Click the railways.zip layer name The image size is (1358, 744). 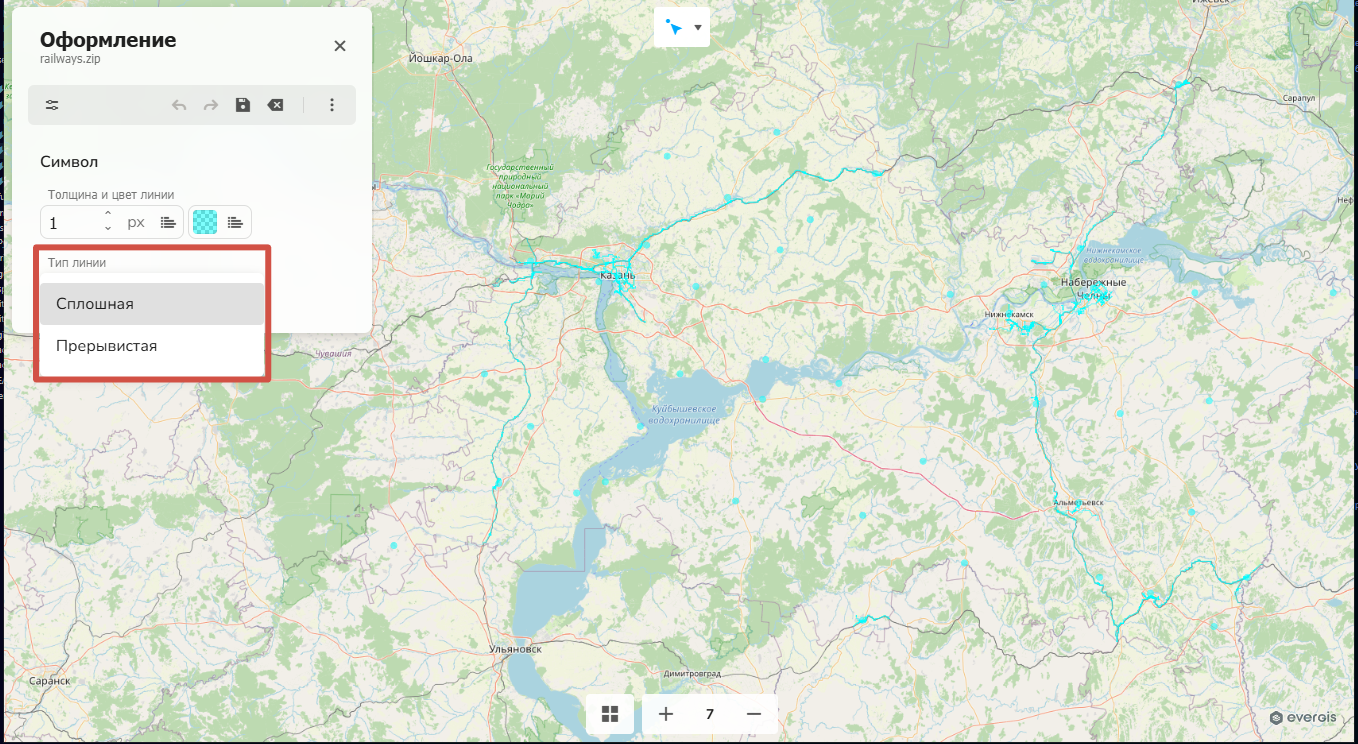pyautogui.click(x=70, y=59)
